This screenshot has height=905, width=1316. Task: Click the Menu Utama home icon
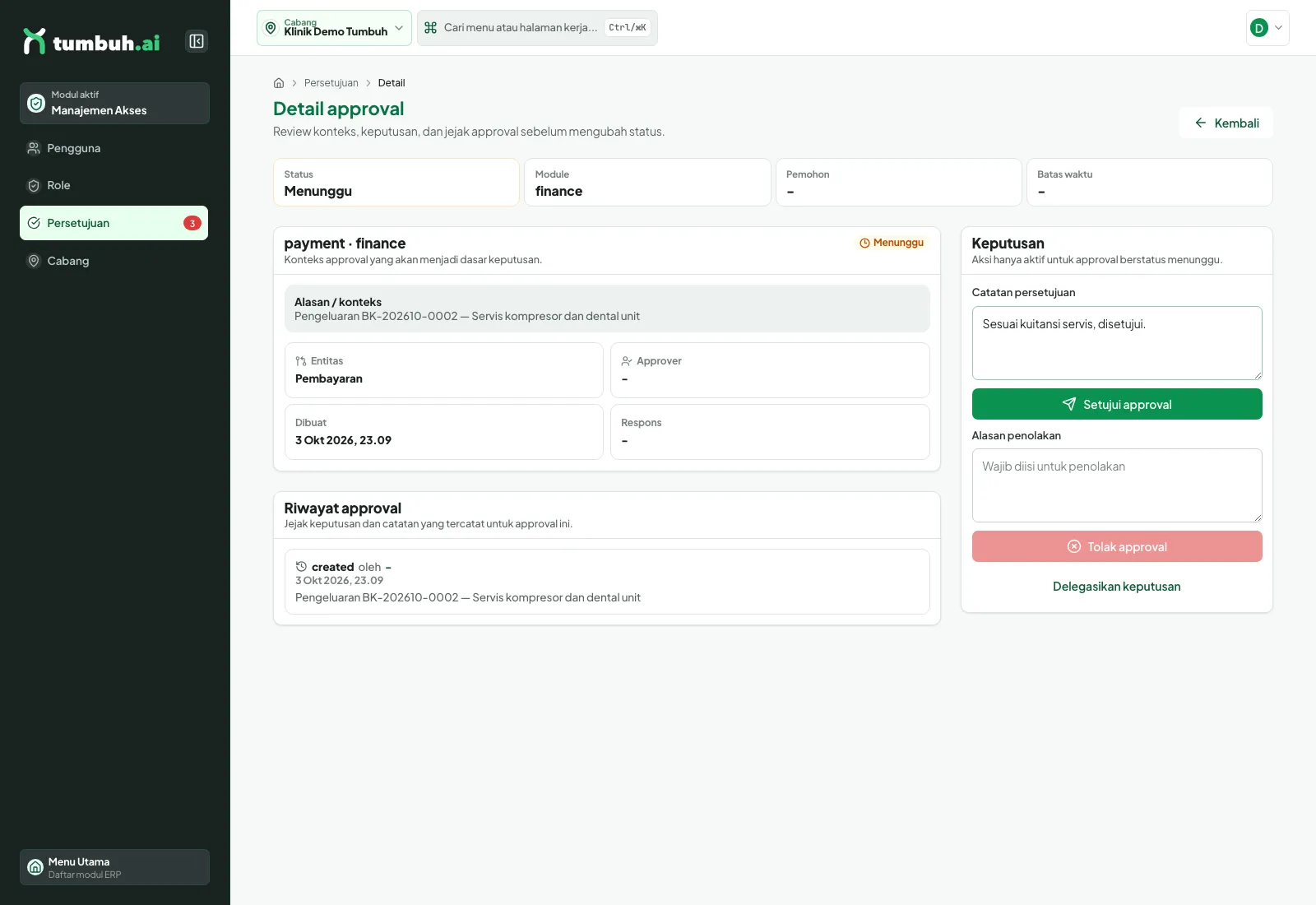pyautogui.click(x=35, y=867)
